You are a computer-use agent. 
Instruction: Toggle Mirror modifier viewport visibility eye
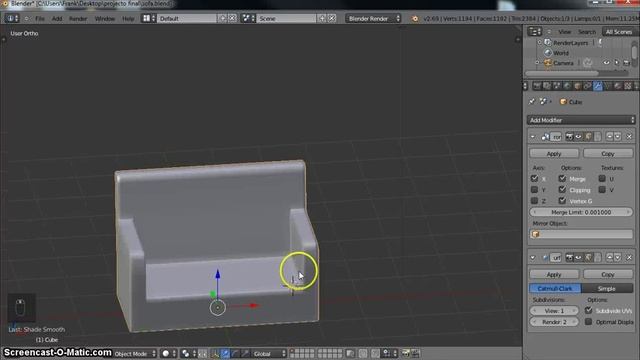578,137
